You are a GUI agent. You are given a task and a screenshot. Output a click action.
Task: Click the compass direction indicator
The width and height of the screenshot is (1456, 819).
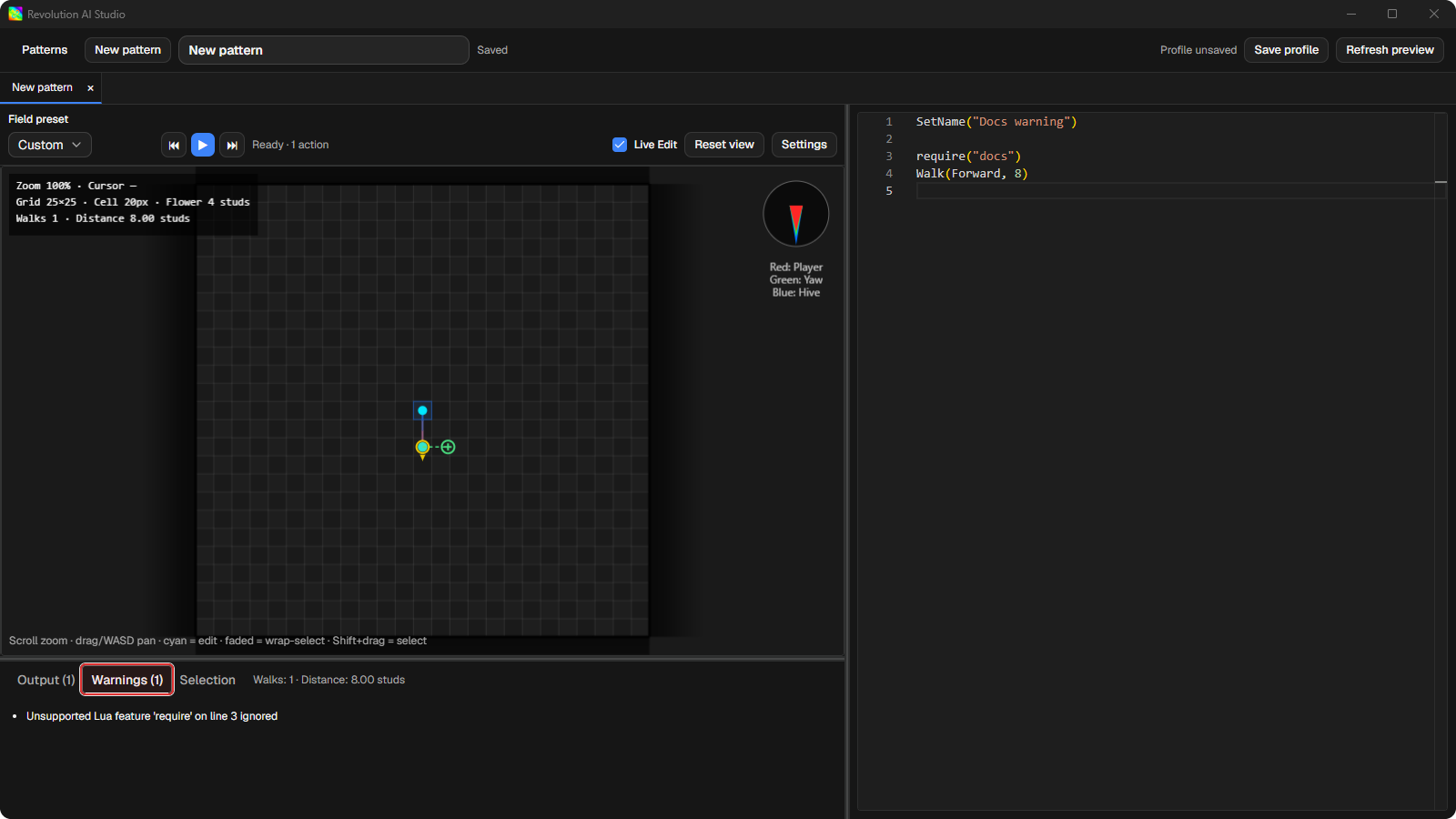[x=796, y=214]
